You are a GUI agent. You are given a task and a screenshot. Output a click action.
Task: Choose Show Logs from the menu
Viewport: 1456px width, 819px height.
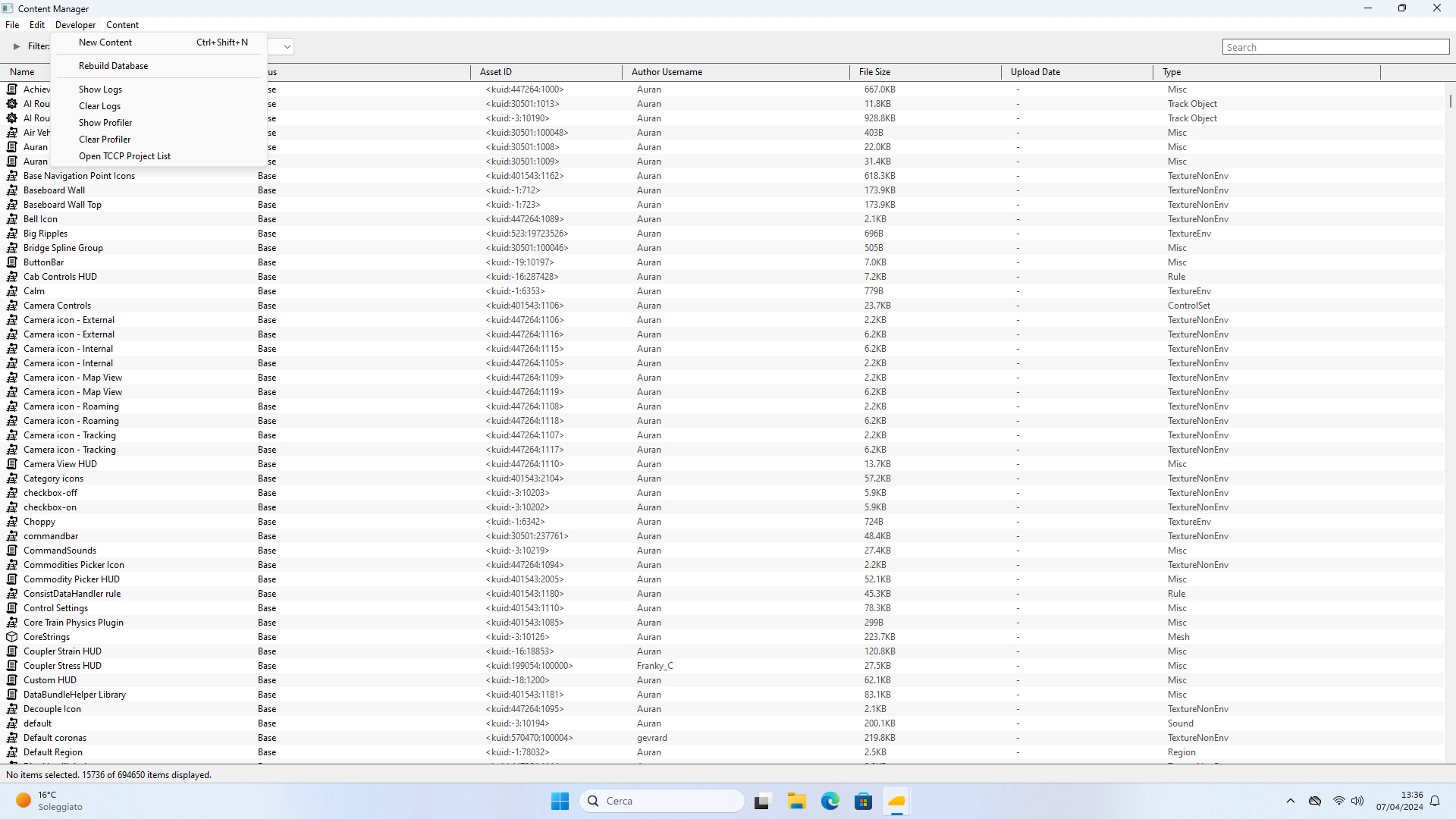[159, 89]
